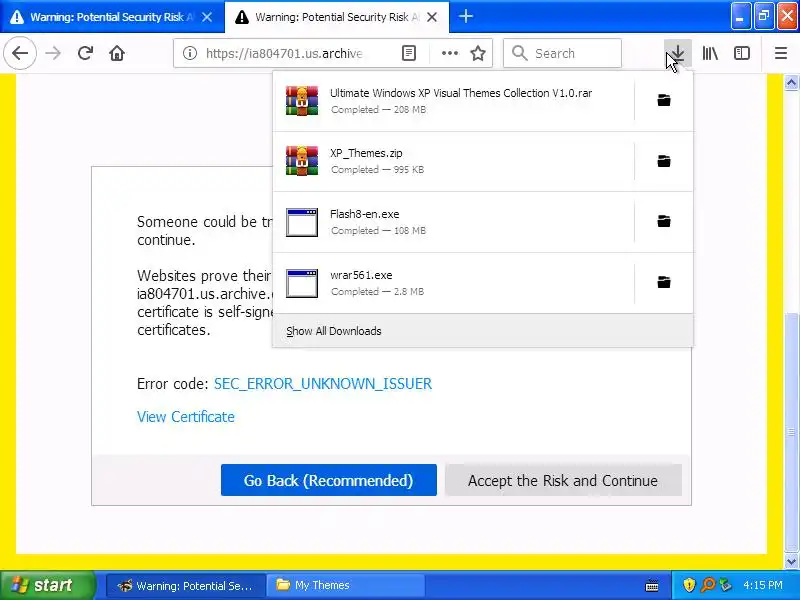Viewport: 800px width, 600px height.
Task: Open containing folder for XP_Themes.zip
Action: click(x=664, y=161)
